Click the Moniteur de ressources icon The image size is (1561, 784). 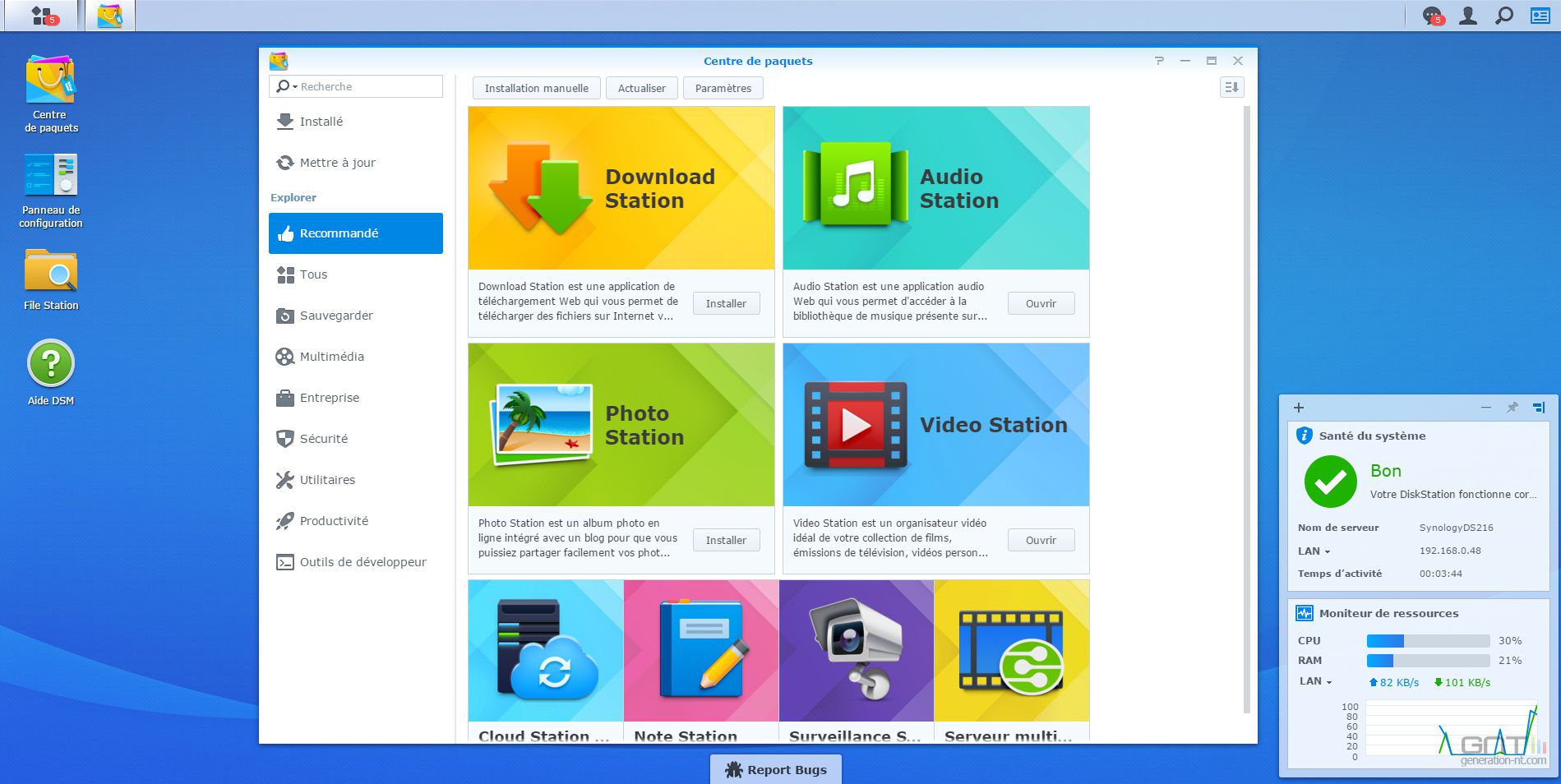pyautogui.click(x=1305, y=613)
